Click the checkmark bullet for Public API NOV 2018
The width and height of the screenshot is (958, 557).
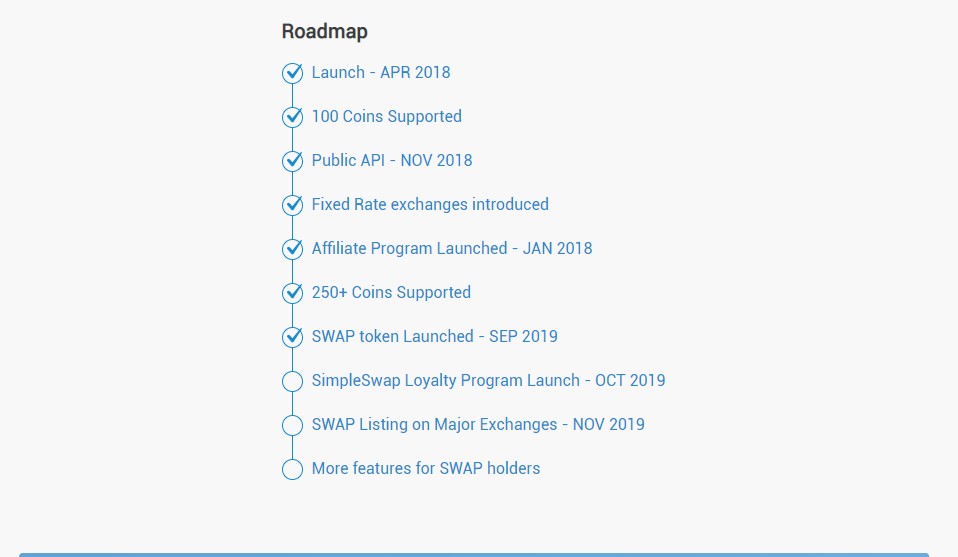(293, 161)
